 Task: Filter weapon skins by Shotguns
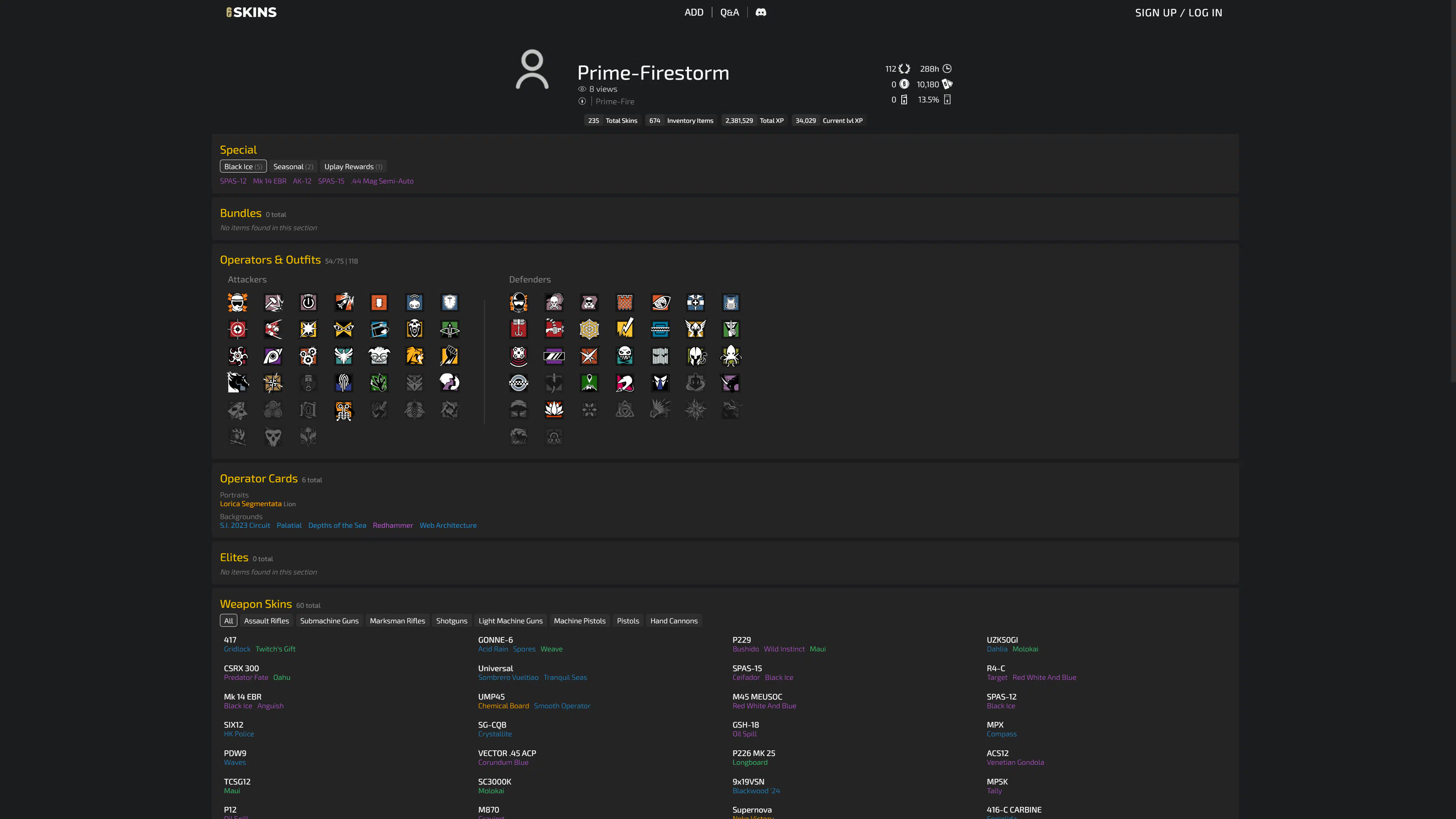pyautogui.click(x=452, y=621)
